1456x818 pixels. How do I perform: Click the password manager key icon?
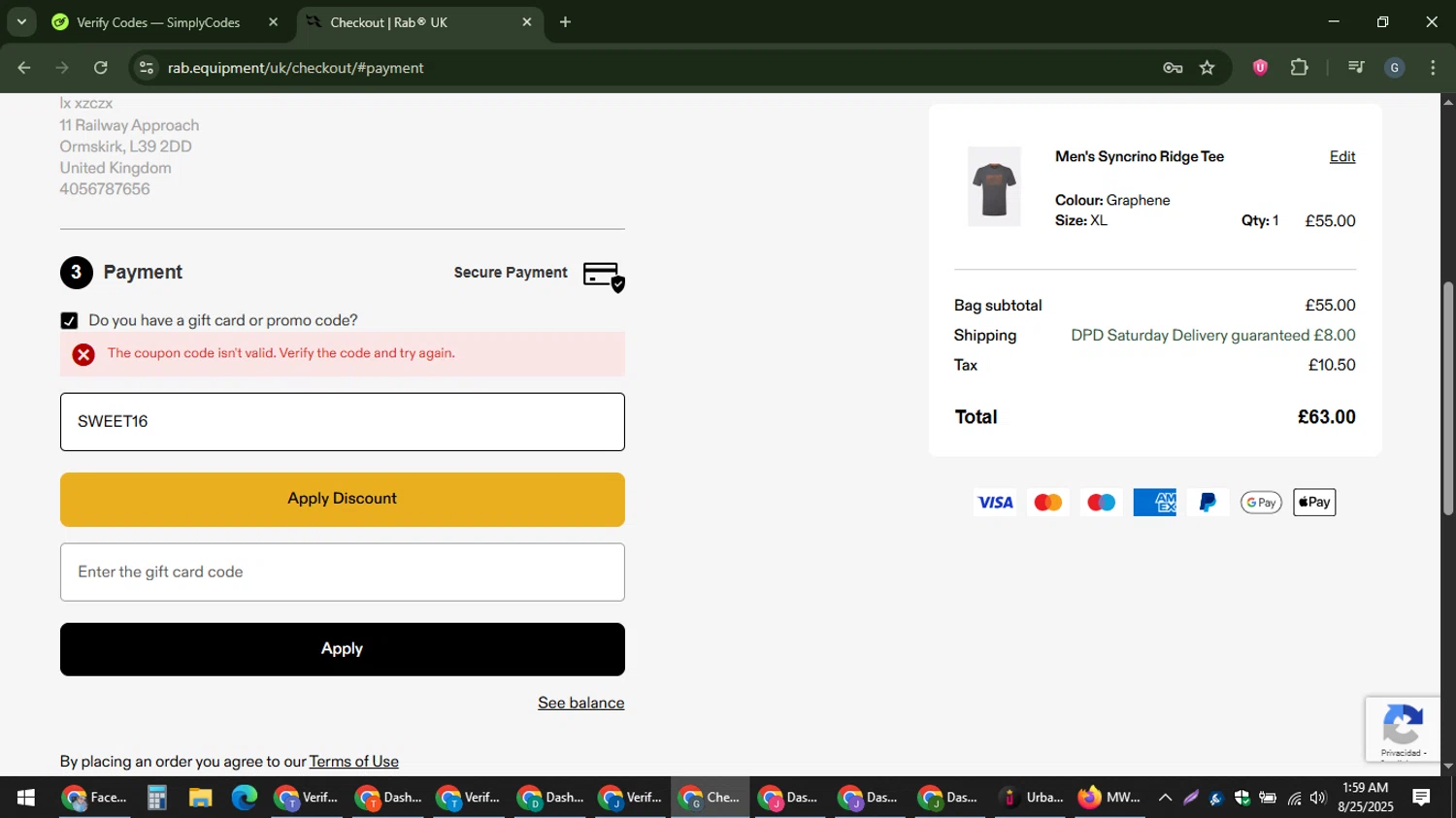[x=1173, y=68]
